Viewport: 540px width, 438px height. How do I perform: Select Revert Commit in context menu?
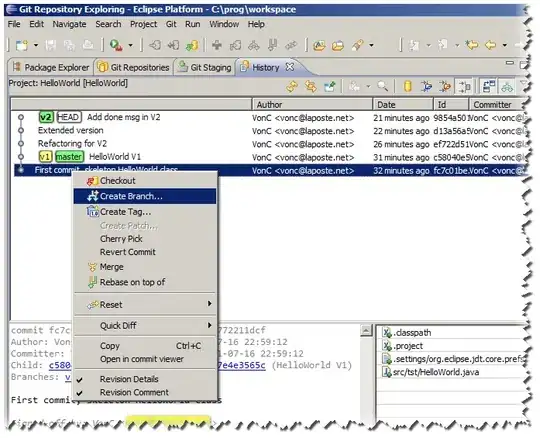[x=145, y=252]
